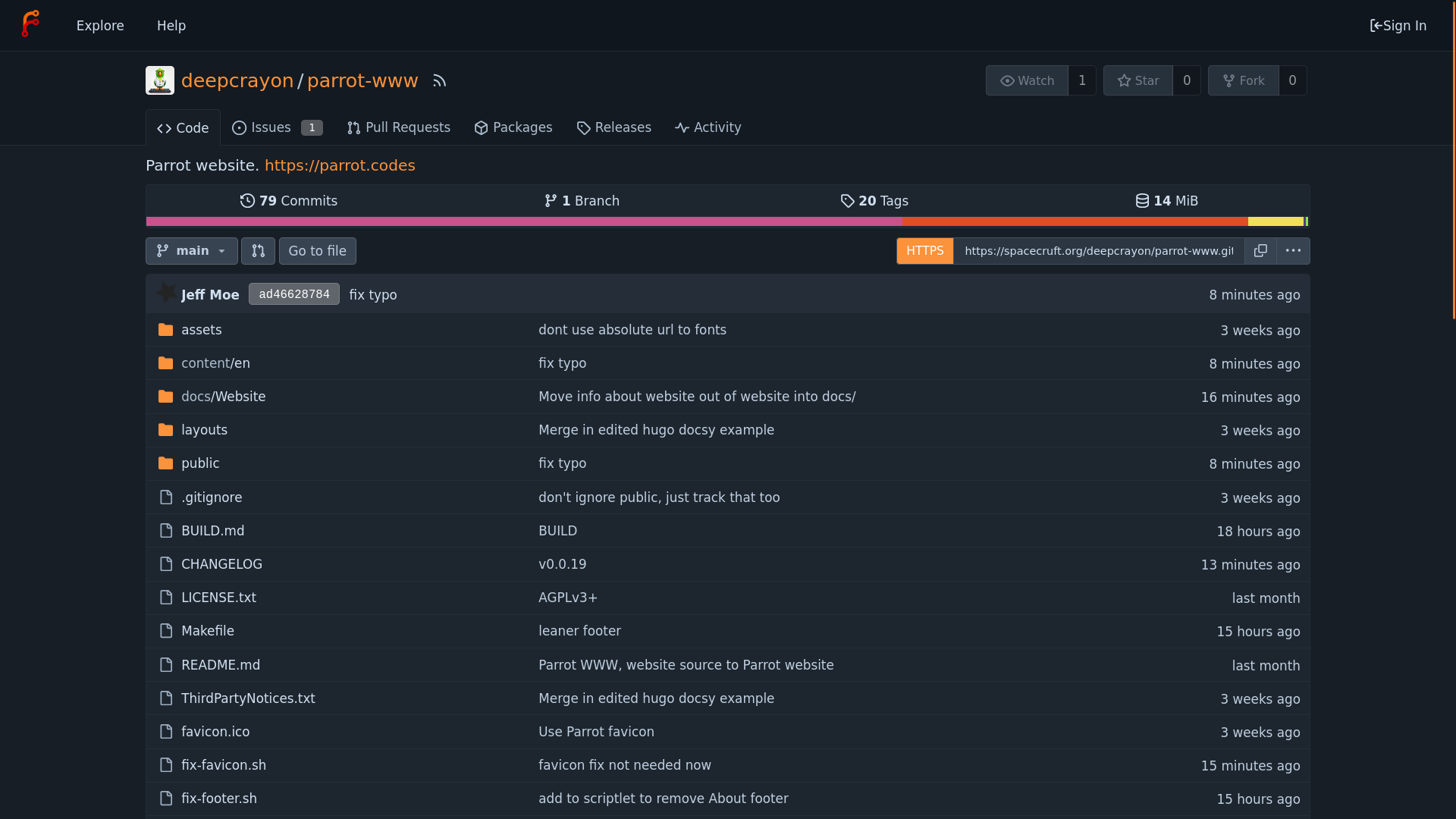
Task: Visit the https://parrot.codes link
Action: pyautogui.click(x=340, y=165)
